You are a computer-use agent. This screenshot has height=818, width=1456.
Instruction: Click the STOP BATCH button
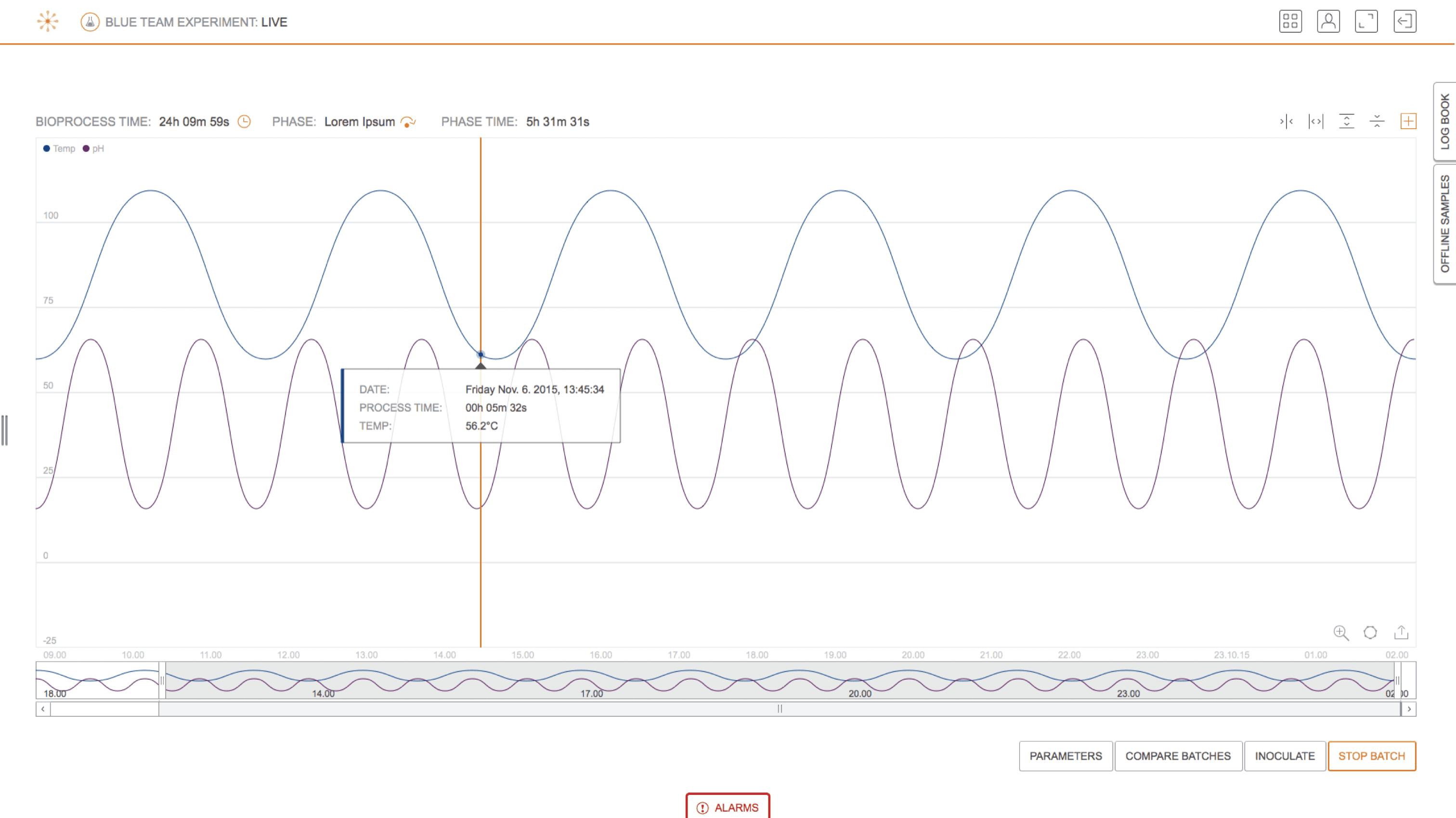[1371, 756]
